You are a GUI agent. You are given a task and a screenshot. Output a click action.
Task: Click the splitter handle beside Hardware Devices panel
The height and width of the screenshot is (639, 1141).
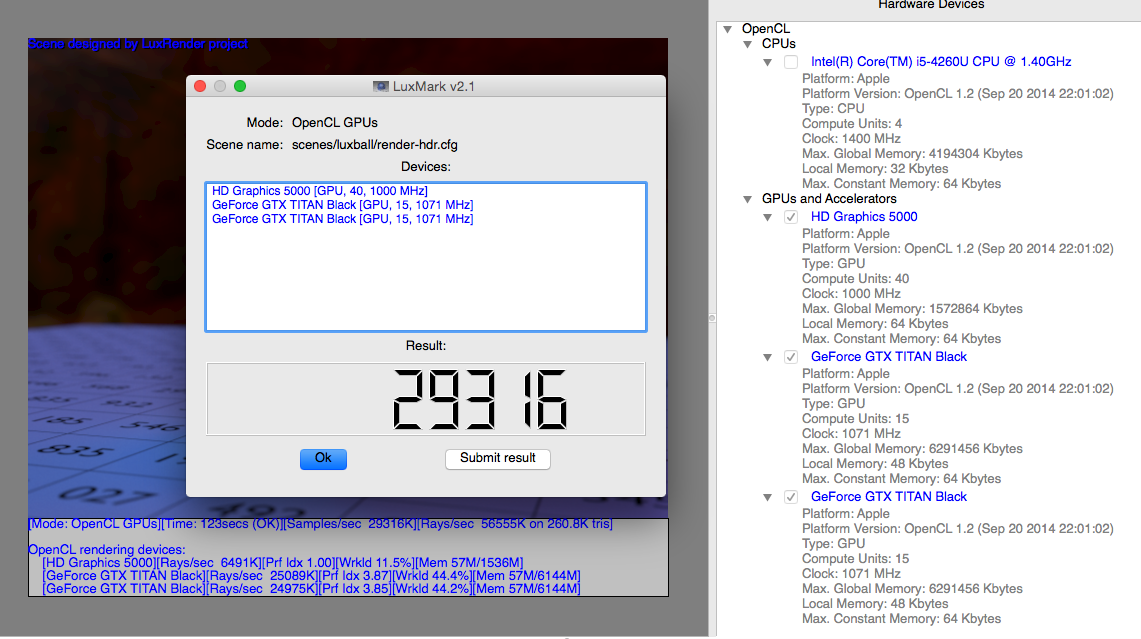712,318
